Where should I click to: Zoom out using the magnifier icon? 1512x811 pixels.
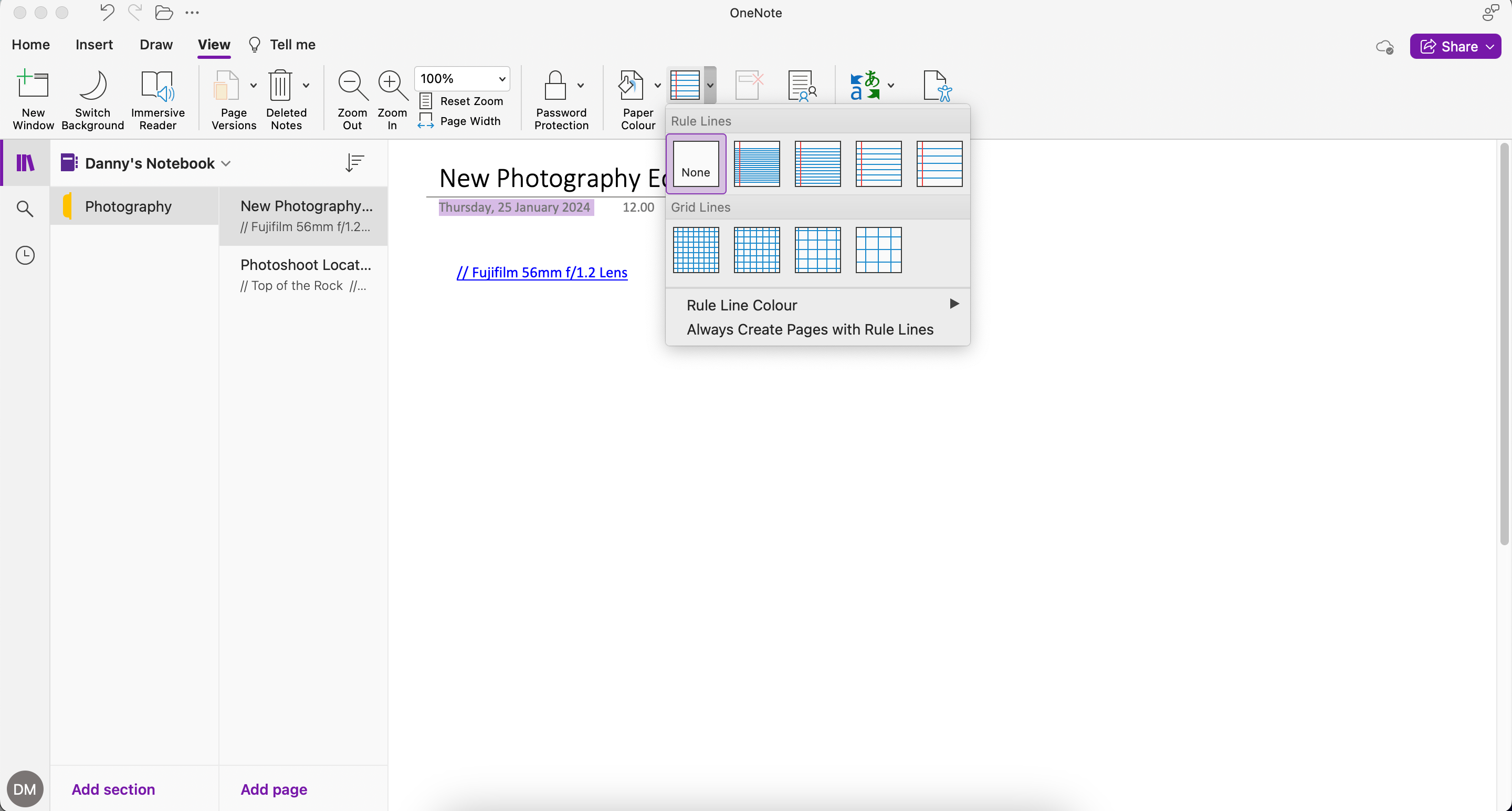352,85
